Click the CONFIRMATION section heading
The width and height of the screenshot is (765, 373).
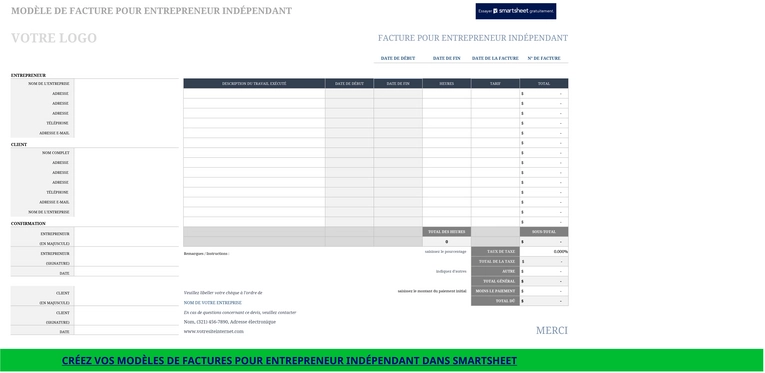click(28, 223)
